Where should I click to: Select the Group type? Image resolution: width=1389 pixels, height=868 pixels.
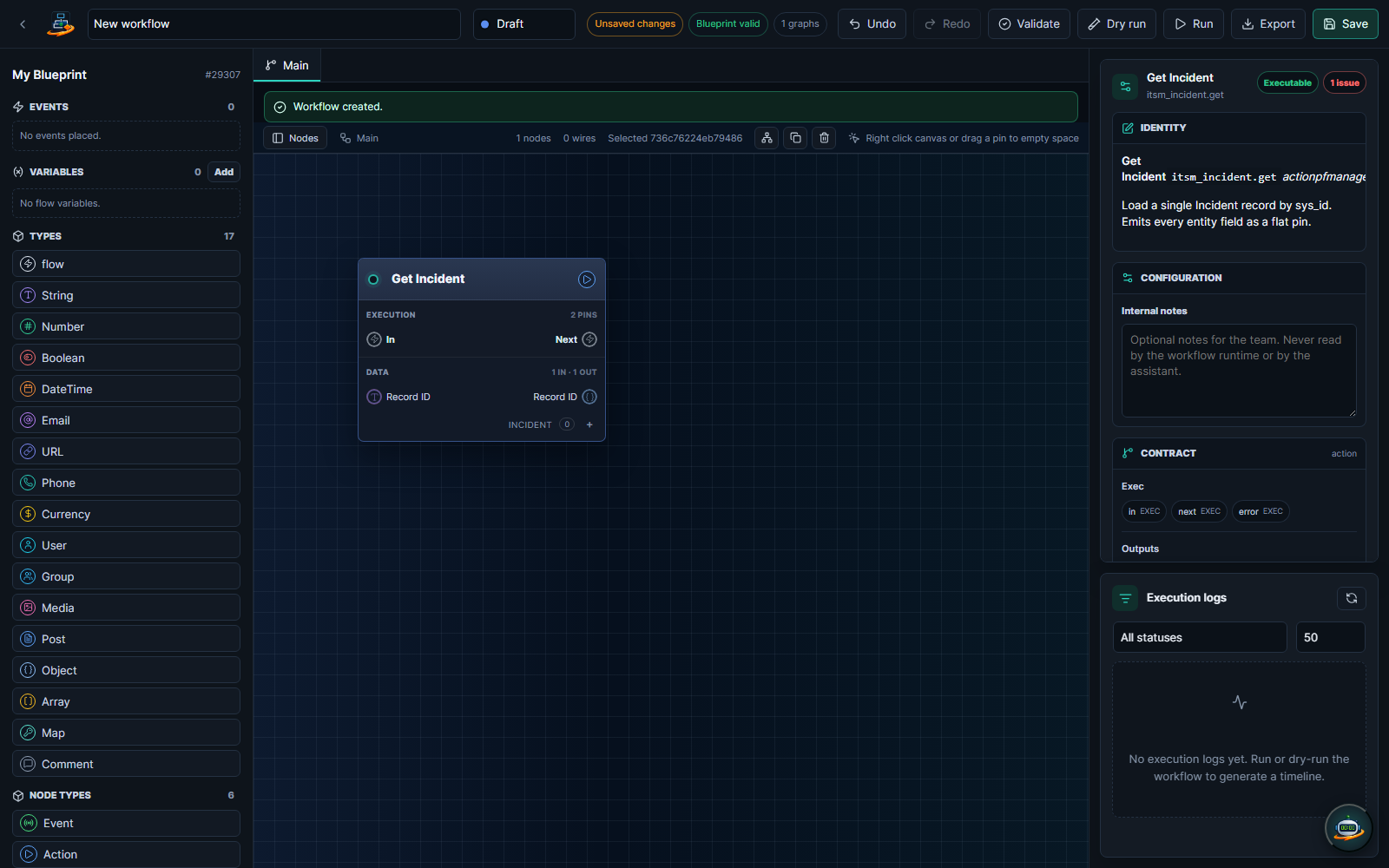coord(127,576)
